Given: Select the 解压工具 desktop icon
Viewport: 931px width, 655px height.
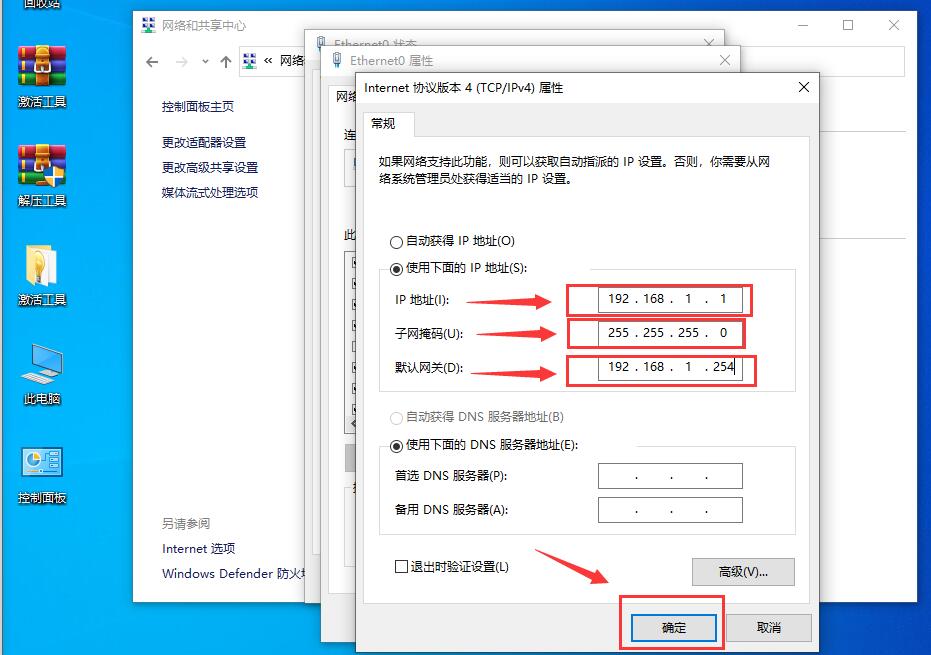Looking at the screenshot, I should pos(42,176).
